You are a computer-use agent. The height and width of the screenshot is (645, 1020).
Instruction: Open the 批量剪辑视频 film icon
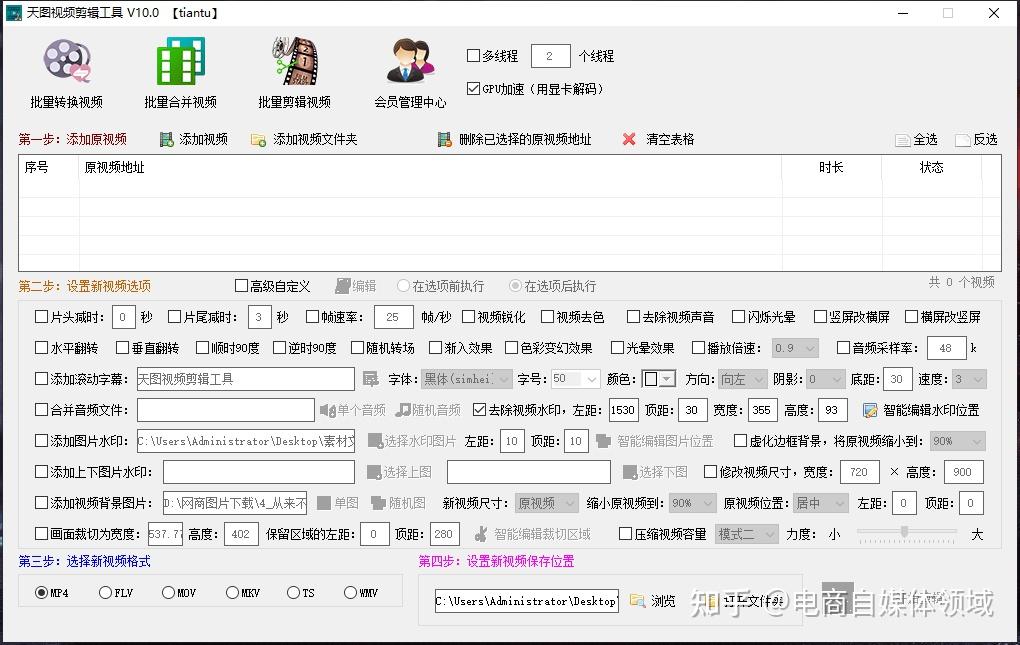tap(295, 61)
